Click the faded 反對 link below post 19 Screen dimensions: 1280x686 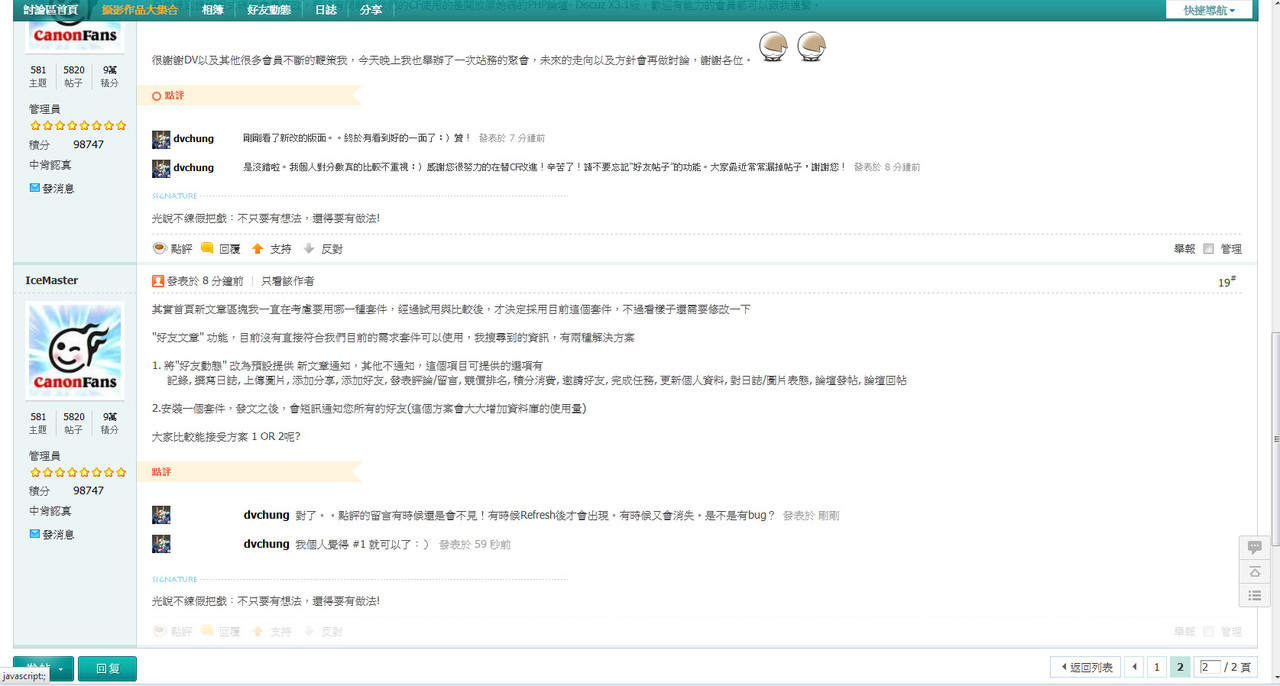pos(332,632)
